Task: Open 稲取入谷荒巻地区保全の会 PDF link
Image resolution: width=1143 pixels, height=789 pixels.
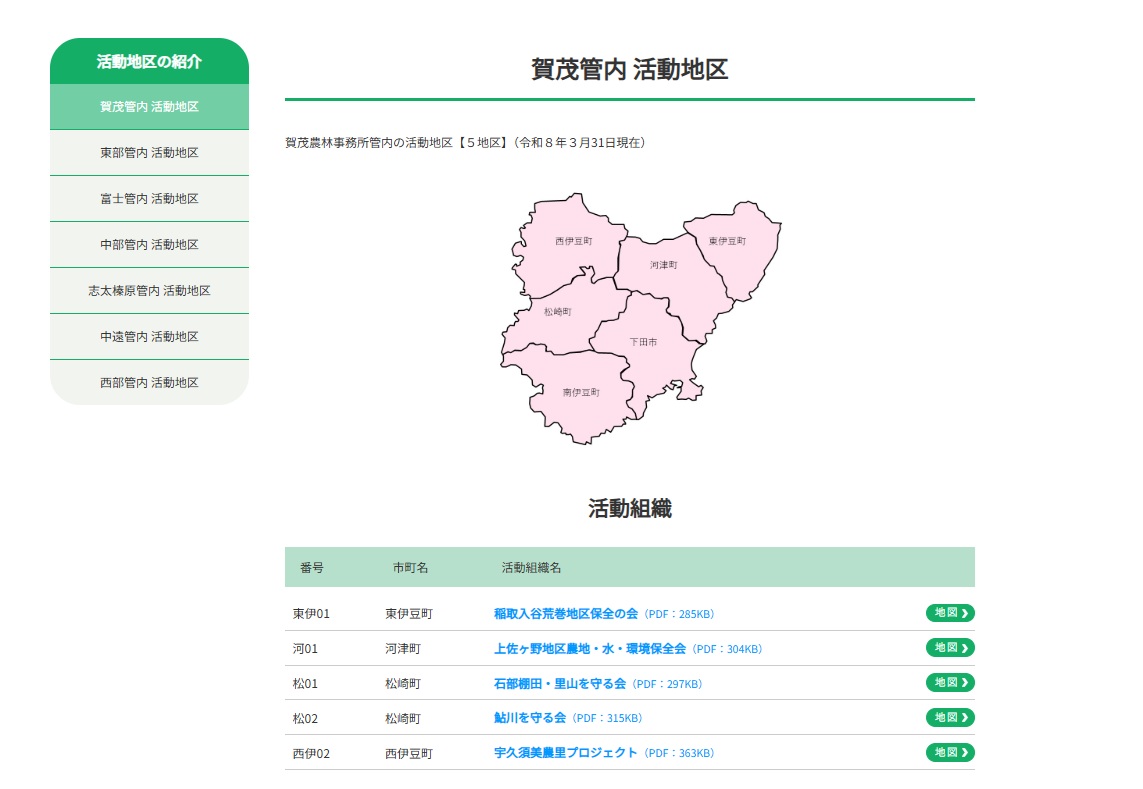Action: coord(604,614)
